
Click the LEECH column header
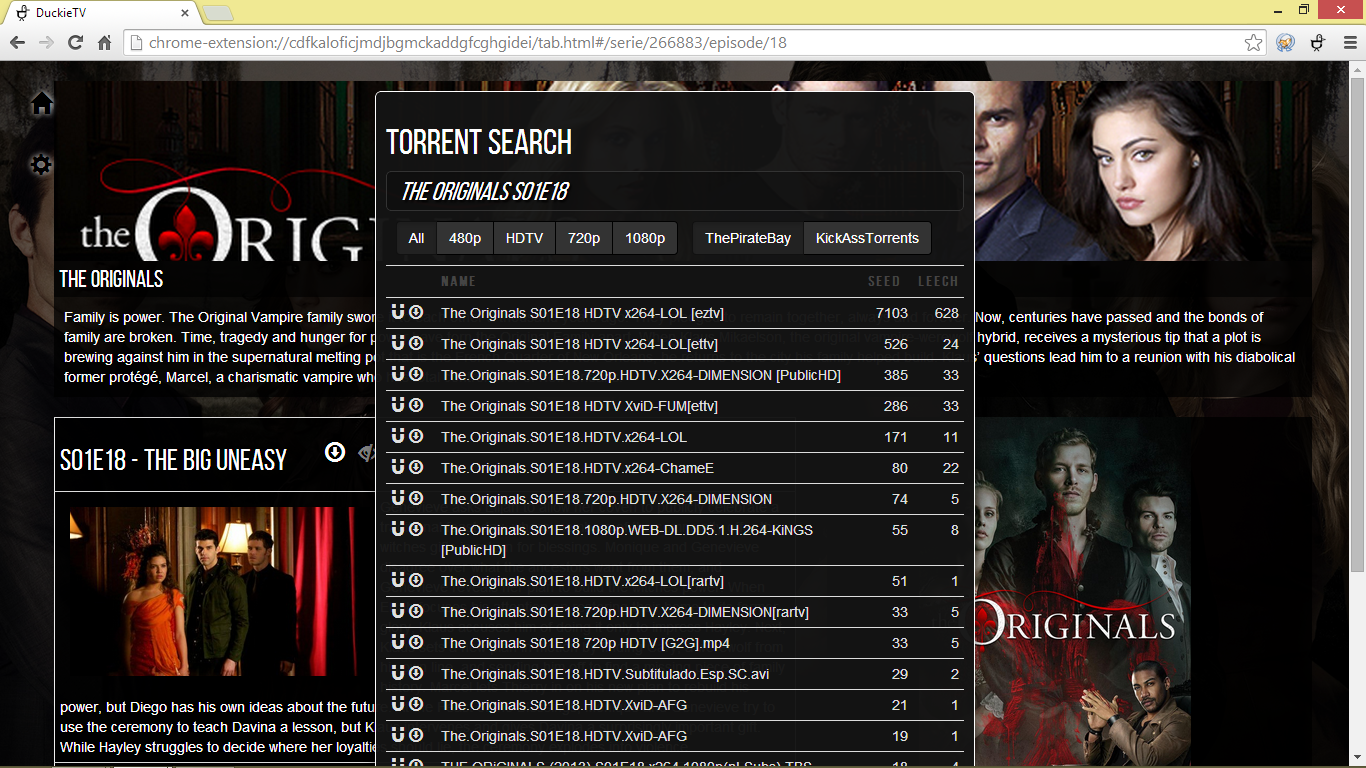point(938,281)
